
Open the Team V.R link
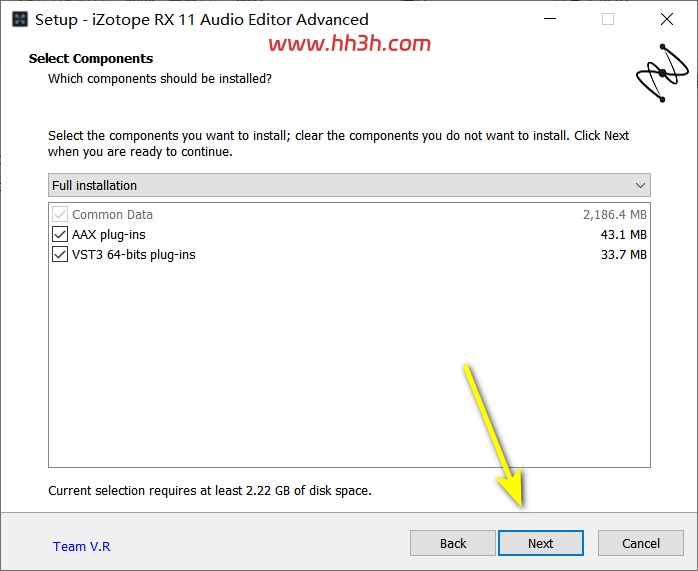click(x=81, y=546)
